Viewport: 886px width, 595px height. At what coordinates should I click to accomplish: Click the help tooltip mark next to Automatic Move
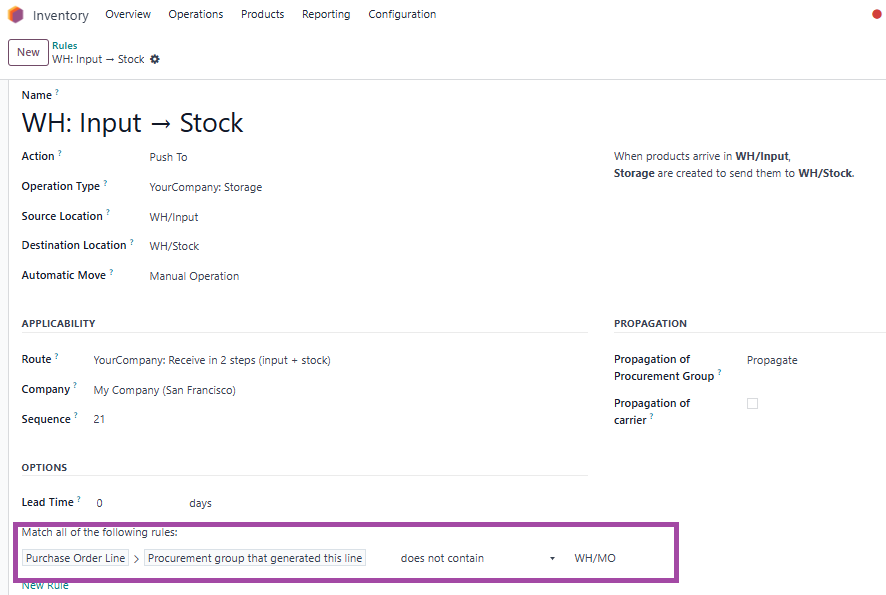tap(111, 272)
